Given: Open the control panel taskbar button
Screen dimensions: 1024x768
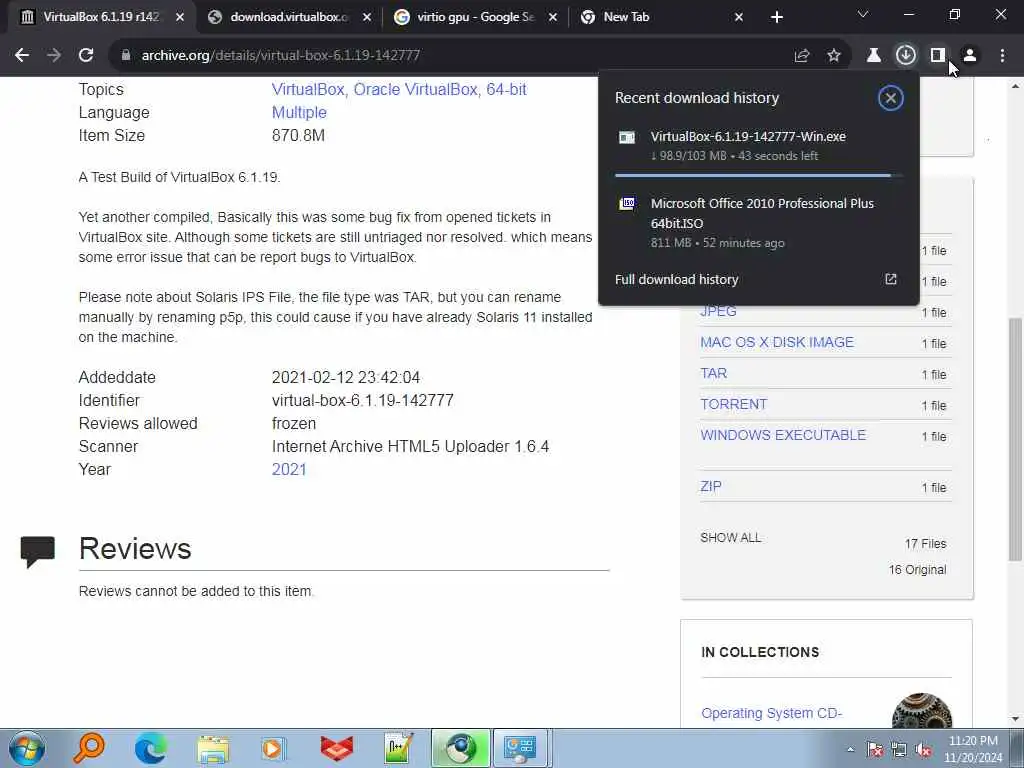Looking at the screenshot, I should click(x=520, y=748).
